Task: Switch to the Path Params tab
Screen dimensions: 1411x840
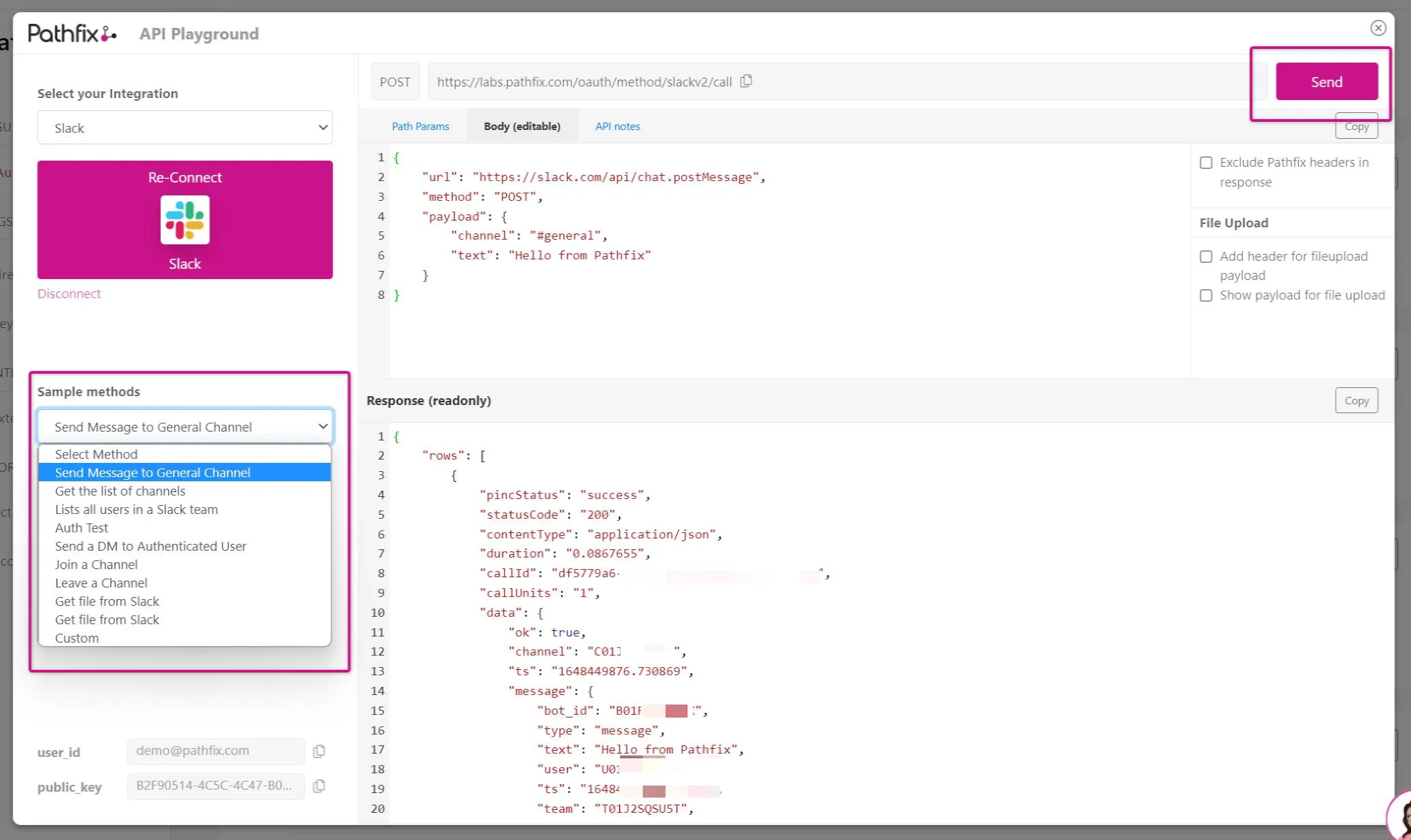Action: [420, 126]
